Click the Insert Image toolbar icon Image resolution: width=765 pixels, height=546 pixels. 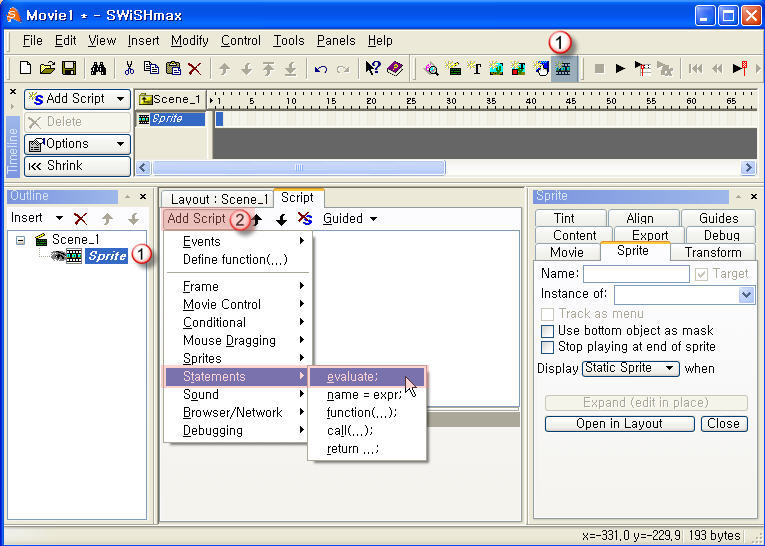tap(496, 68)
